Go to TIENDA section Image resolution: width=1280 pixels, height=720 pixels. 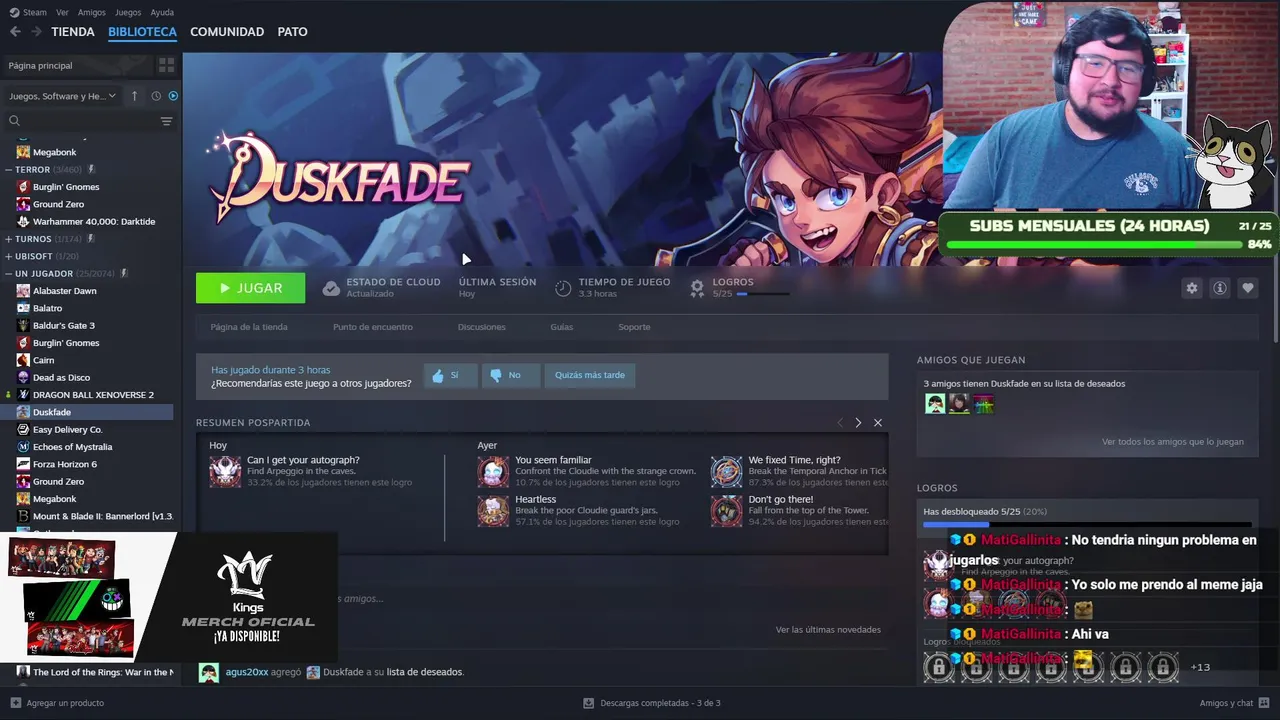tap(73, 32)
